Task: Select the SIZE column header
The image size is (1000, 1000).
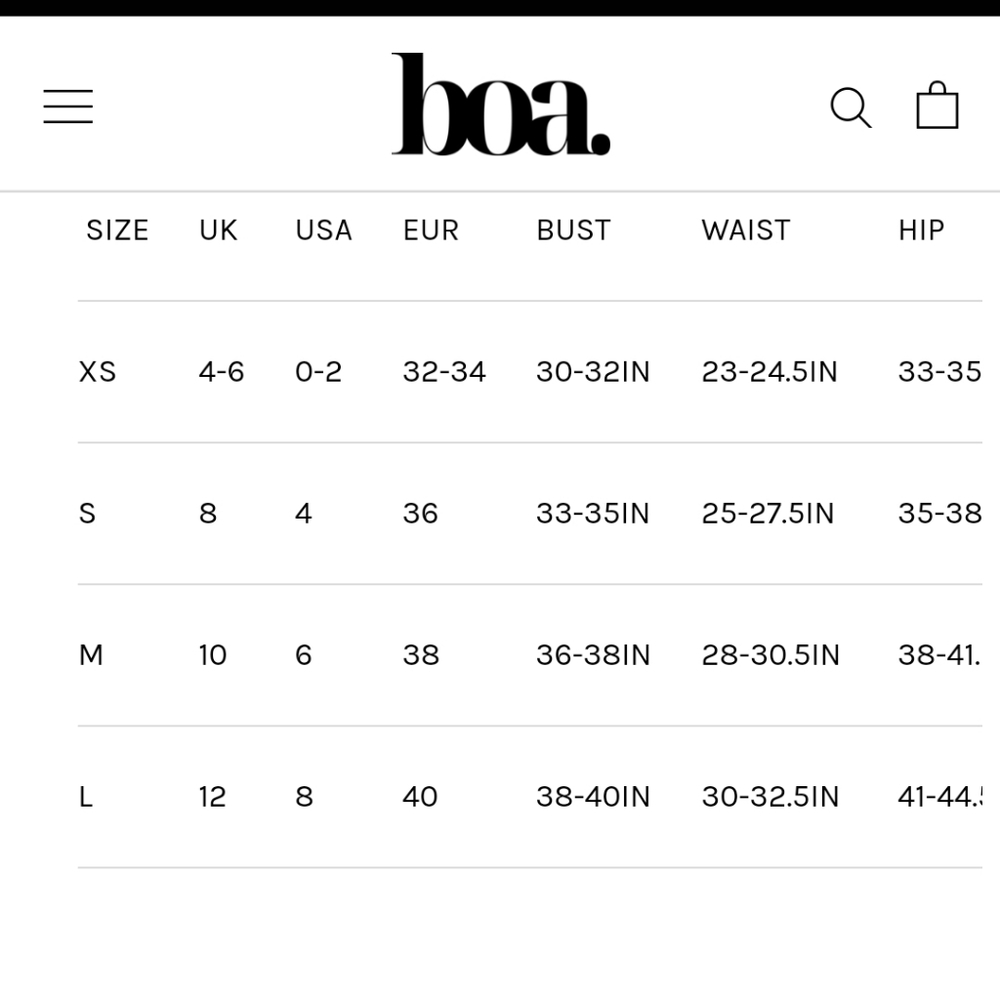Action: pyautogui.click(x=117, y=230)
